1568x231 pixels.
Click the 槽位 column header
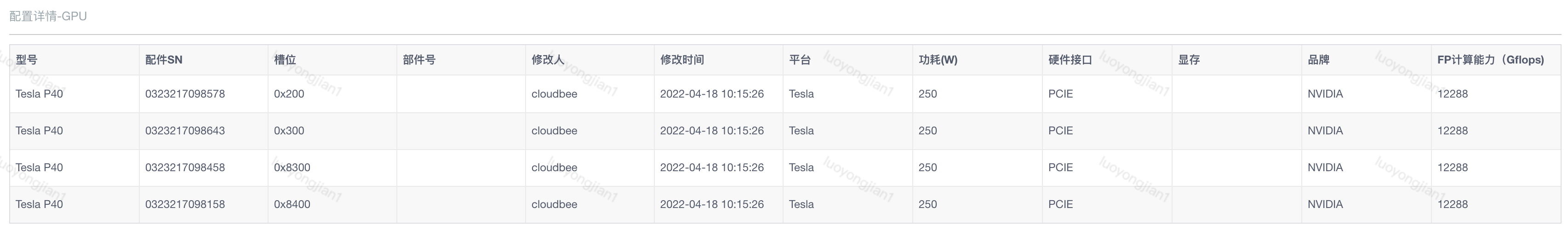285,60
